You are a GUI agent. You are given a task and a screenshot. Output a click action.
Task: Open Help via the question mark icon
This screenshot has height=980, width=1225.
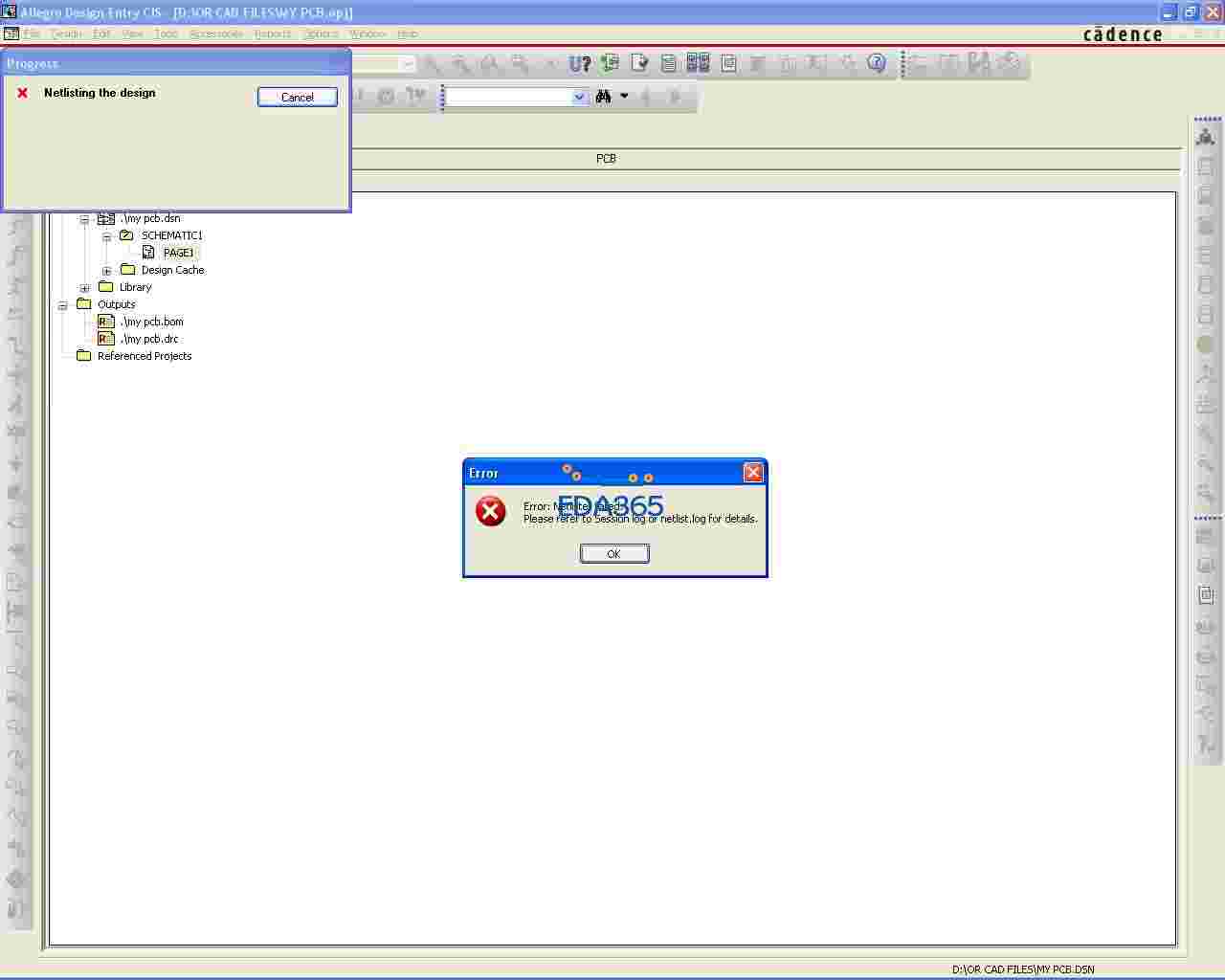(877, 64)
